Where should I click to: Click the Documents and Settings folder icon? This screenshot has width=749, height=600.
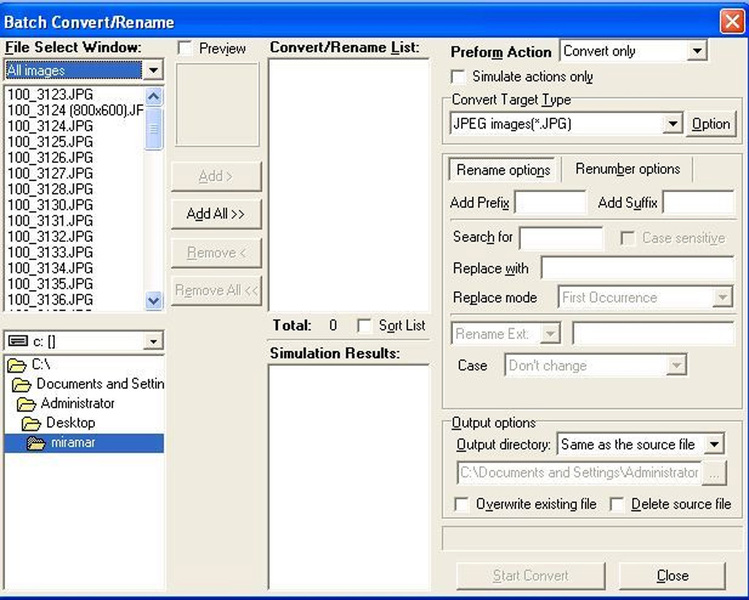tap(21, 385)
